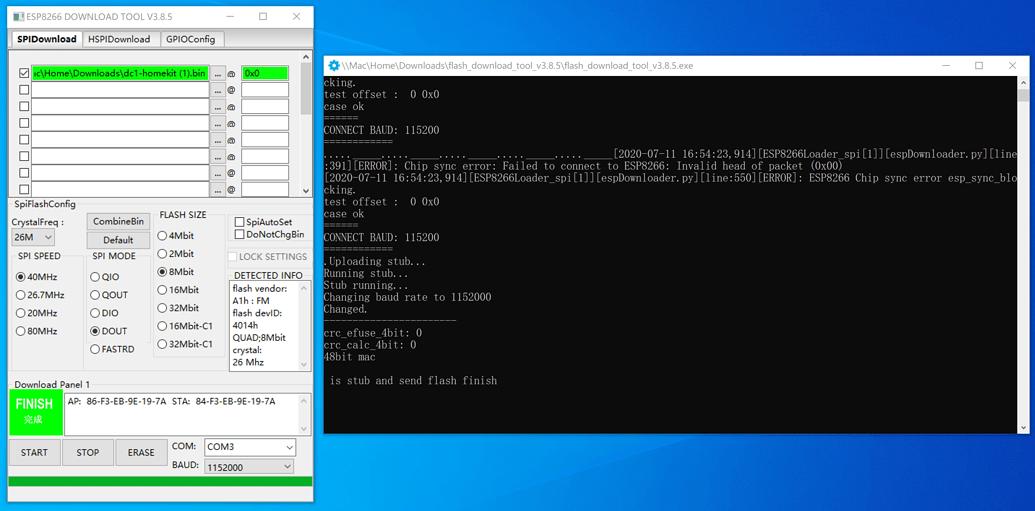Image resolution: width=1035 pixels, height=511 pixels.
Task: Click the dc1-homekit (1).bin file path field
Action: click(x=120, y=73)
